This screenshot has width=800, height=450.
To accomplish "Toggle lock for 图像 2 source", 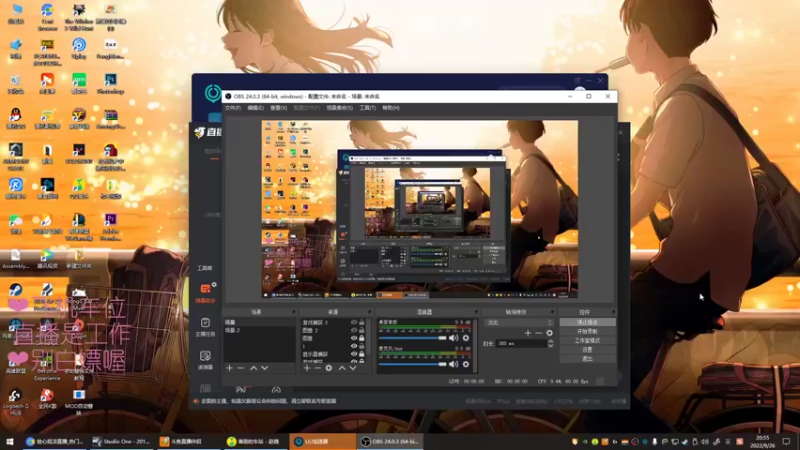I will [x=362, y=330].
